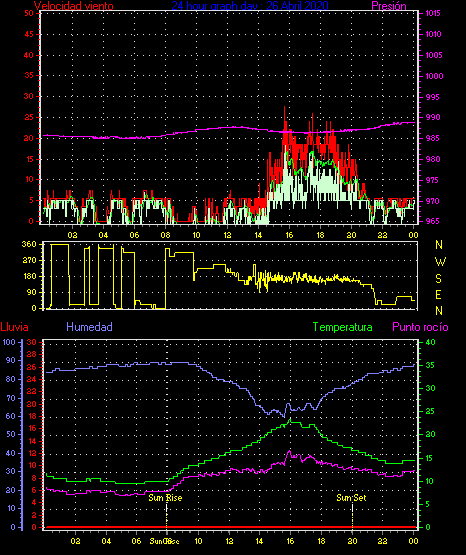466x555 pixels.
Task: Click the compass letter "W"
Action: point(440,262)
